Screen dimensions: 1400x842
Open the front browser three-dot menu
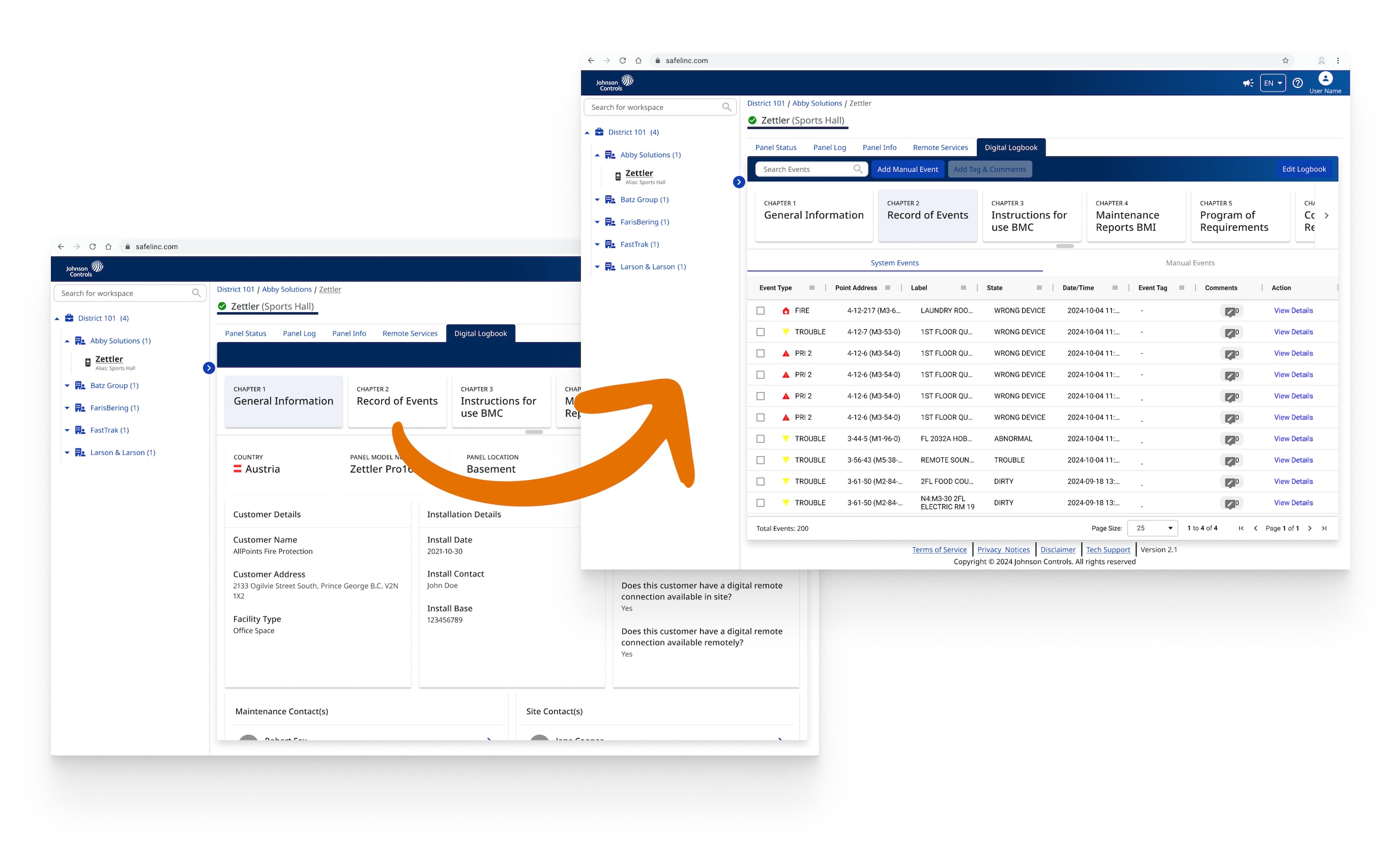(1338, 60)
